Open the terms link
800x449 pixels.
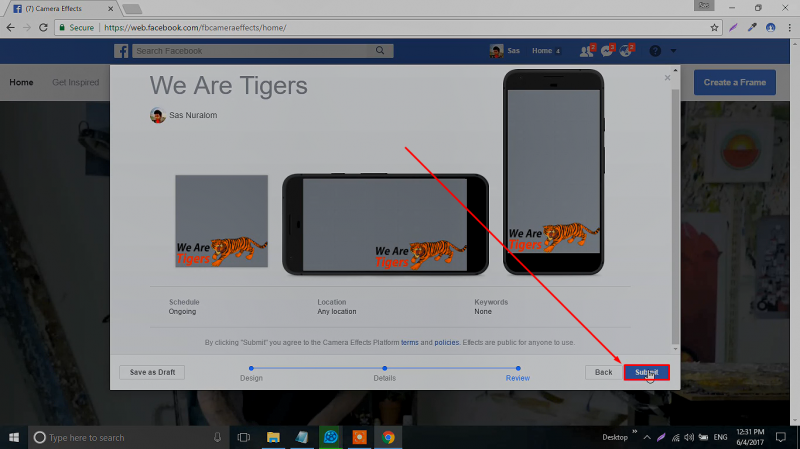[x=410, y=342]
